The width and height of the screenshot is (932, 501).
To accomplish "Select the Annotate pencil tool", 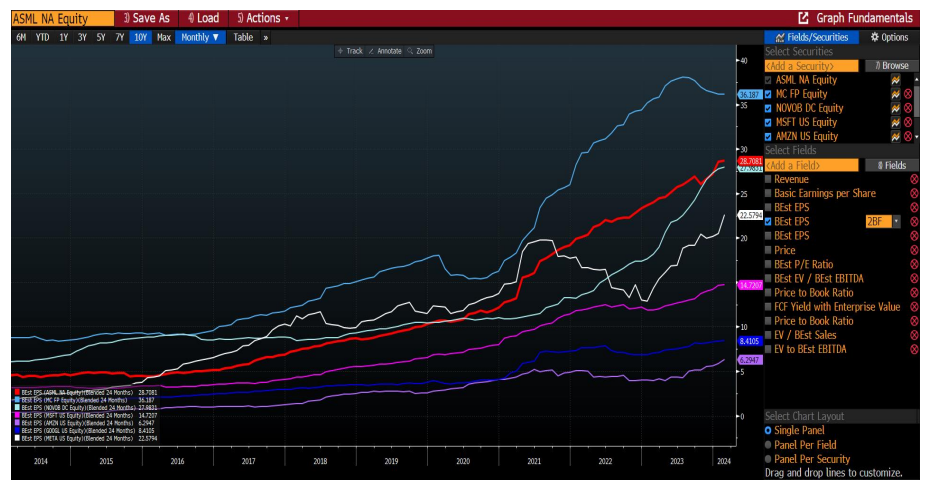I will click(x=385, y=51).
